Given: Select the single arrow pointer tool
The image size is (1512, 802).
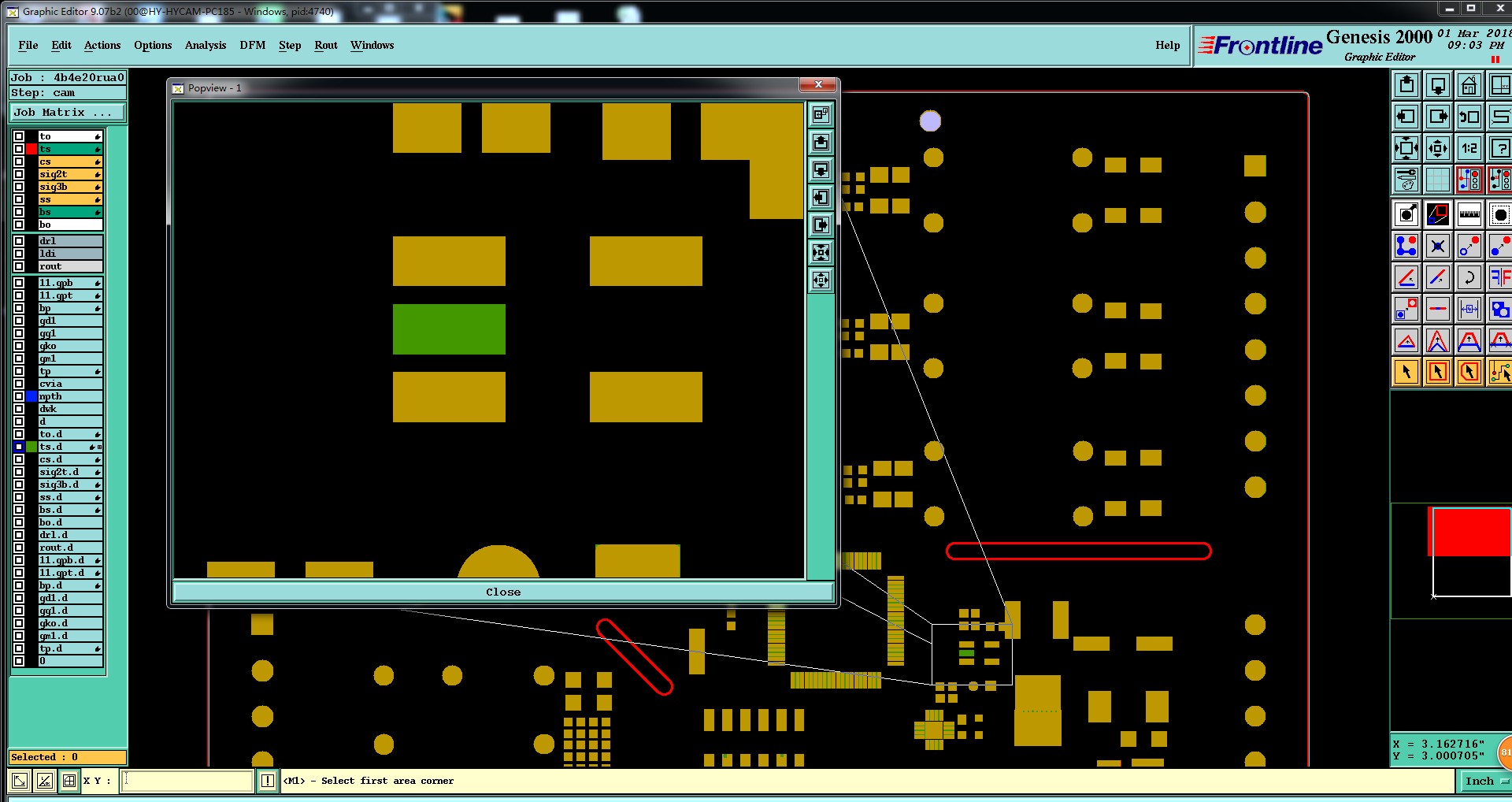Looking at the screenshot, I should pos(1406,372).
